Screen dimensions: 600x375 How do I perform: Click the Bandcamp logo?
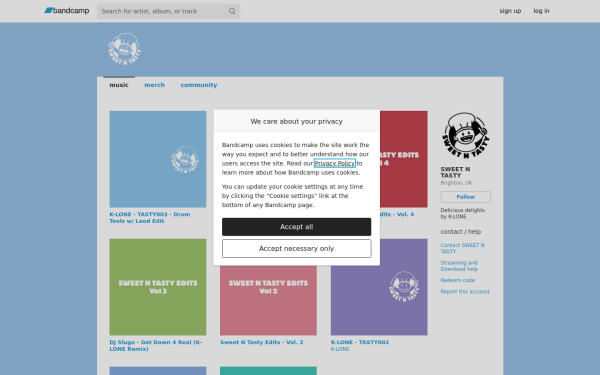[67, 11]
